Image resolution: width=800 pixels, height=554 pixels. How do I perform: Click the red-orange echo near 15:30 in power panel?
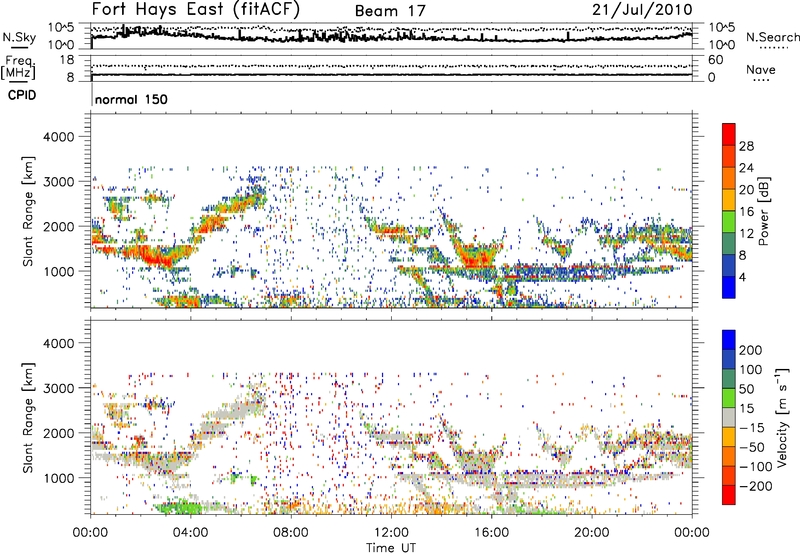pos(474,258)
